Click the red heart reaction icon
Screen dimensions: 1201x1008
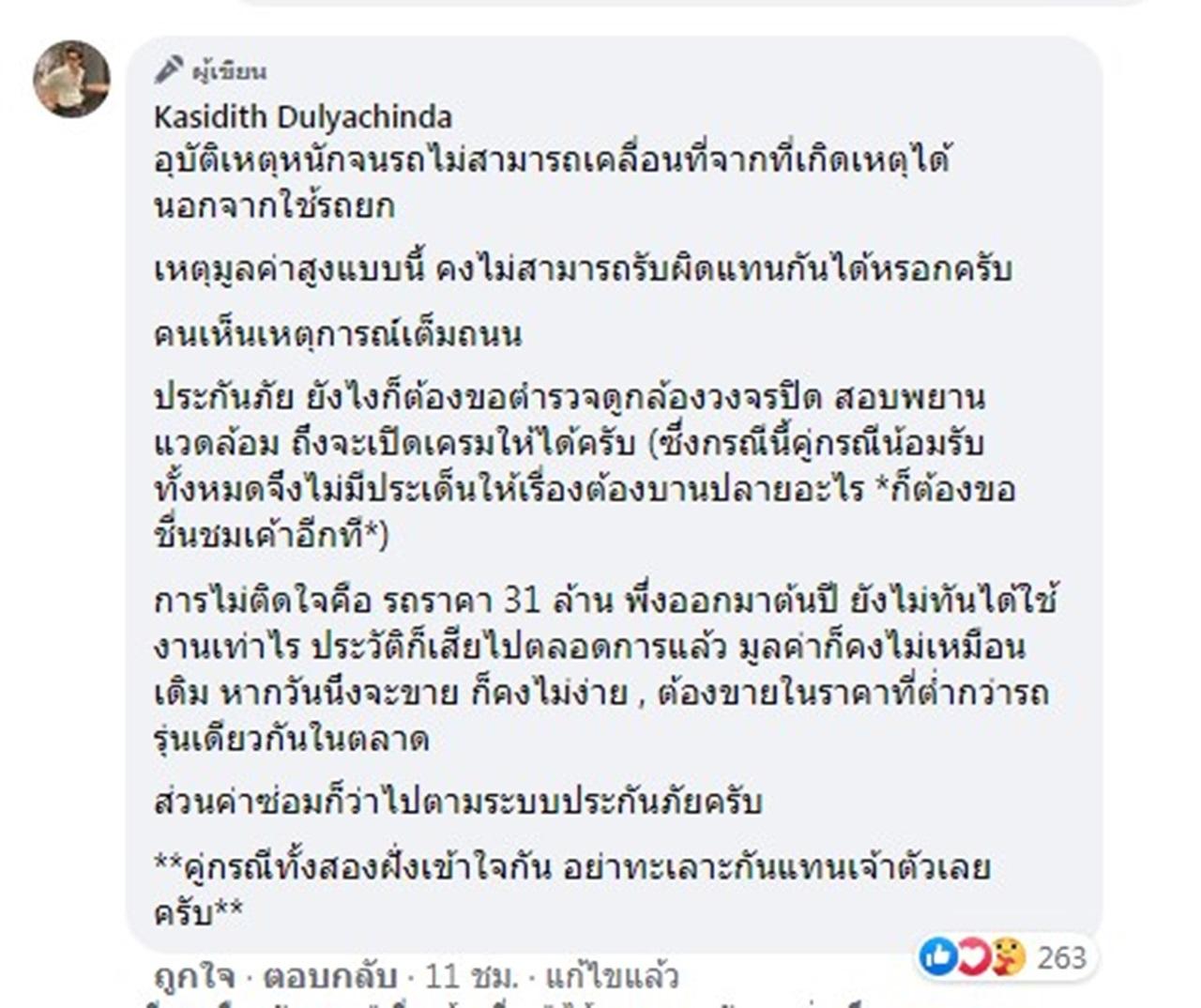[x=972, y=956]
